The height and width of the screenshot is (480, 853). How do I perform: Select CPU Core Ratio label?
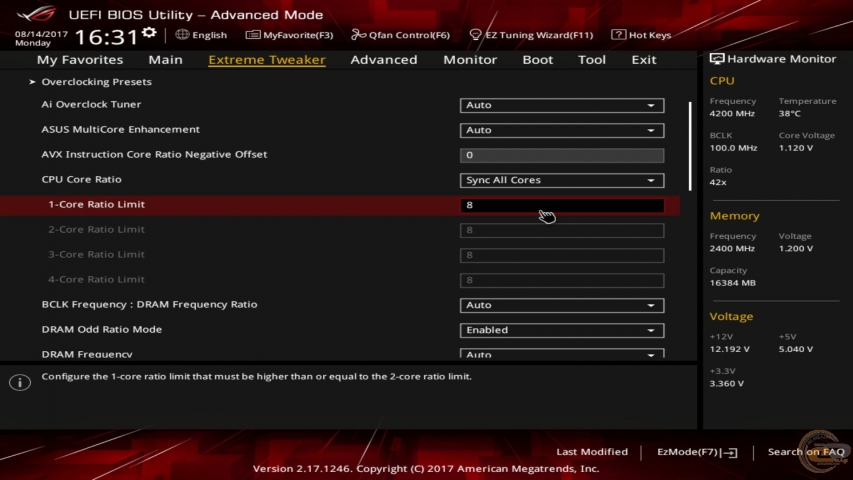pos(81,179)
